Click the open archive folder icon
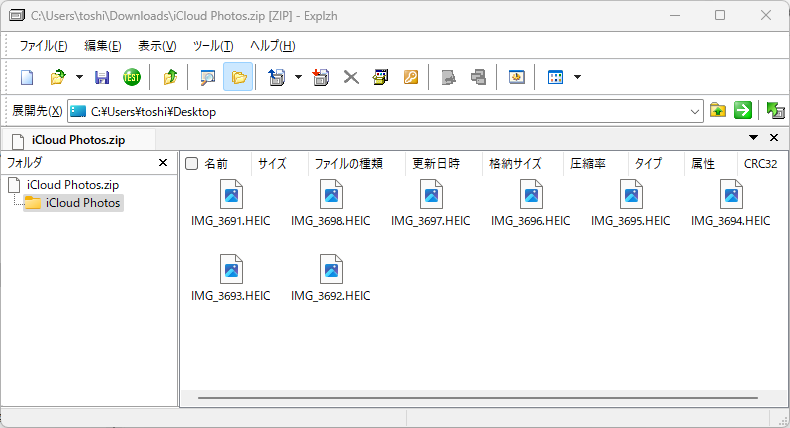 (58, 77)
